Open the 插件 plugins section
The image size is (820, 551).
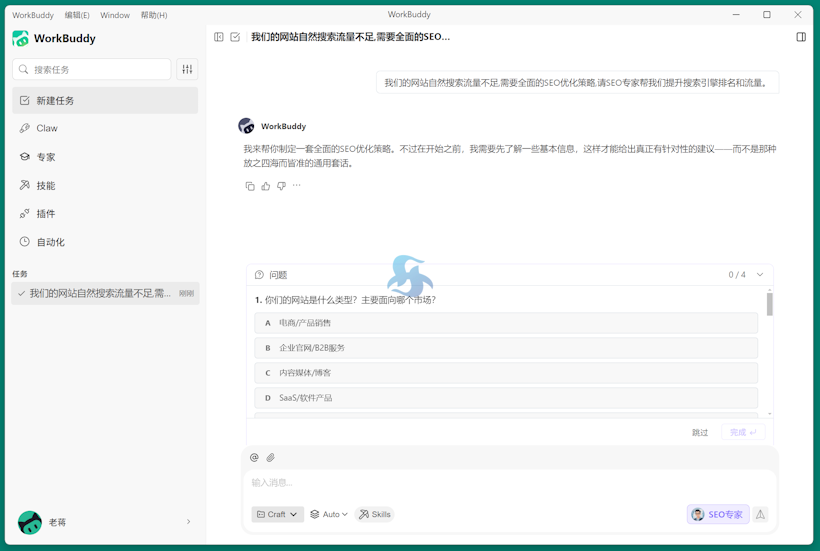[105, 214]
